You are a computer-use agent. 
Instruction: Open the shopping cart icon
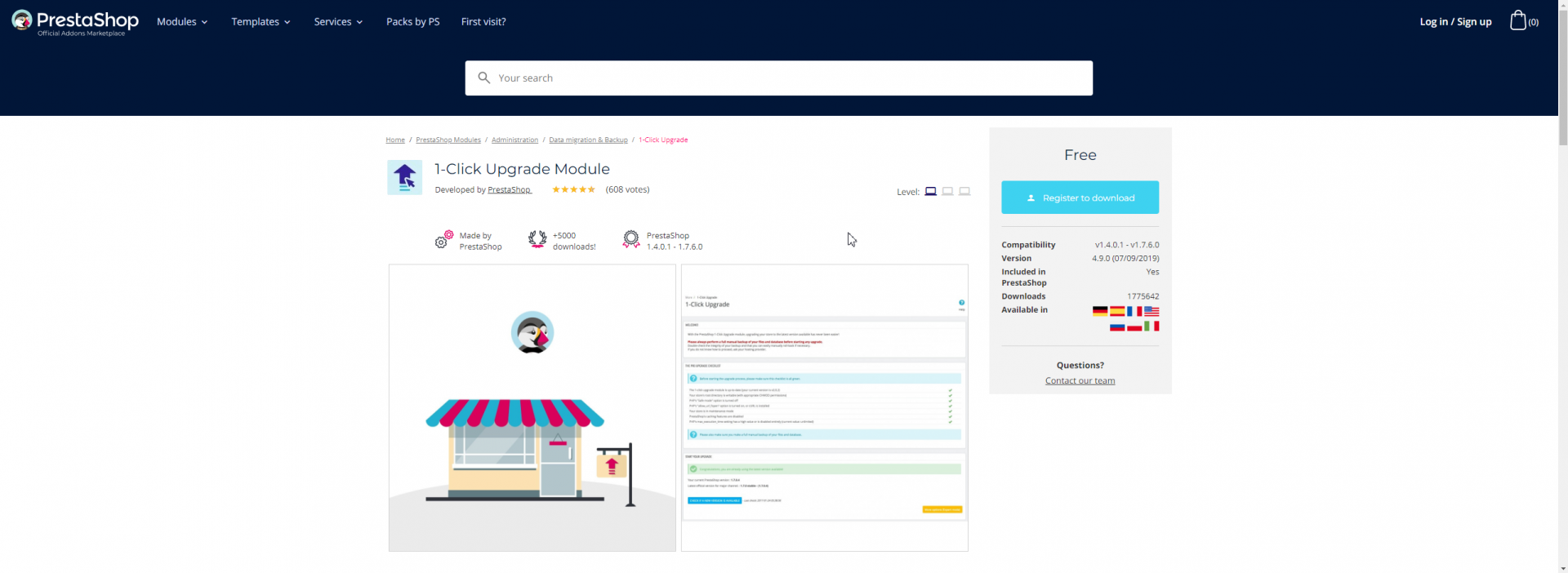pyautogui.click(x=1517, y=20)
